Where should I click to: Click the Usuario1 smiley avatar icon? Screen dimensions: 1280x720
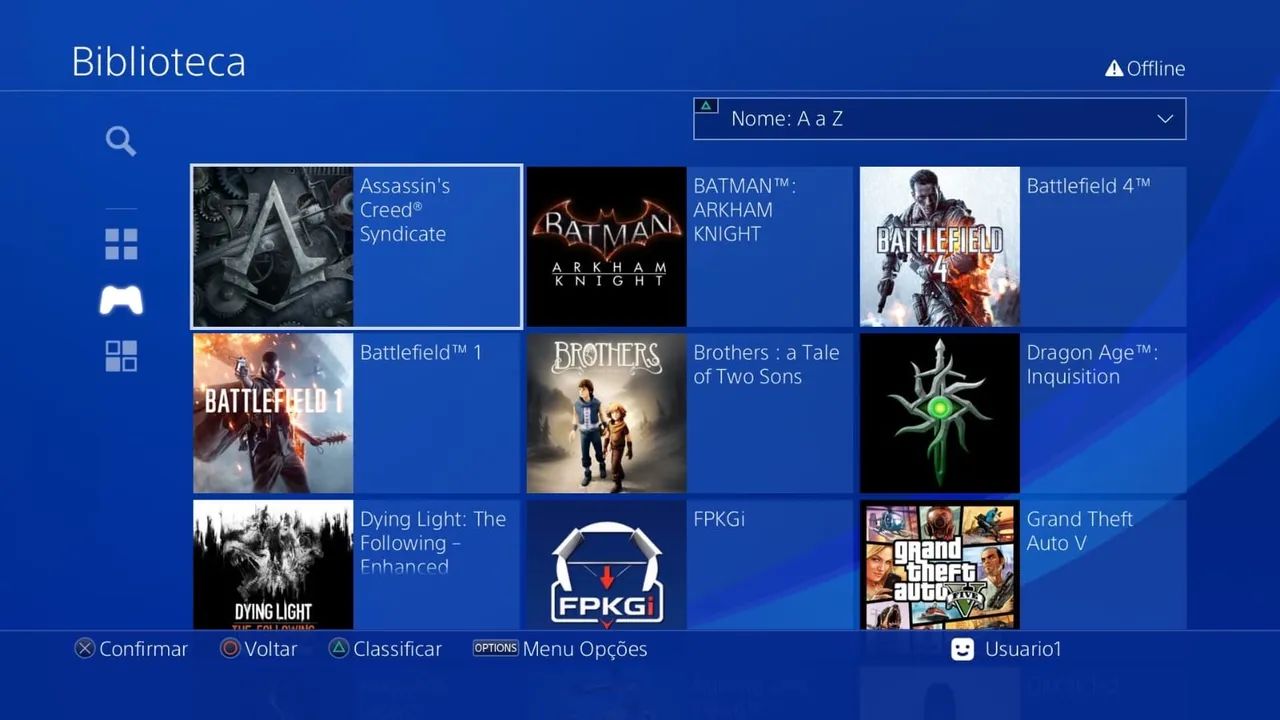pos(962,649)
